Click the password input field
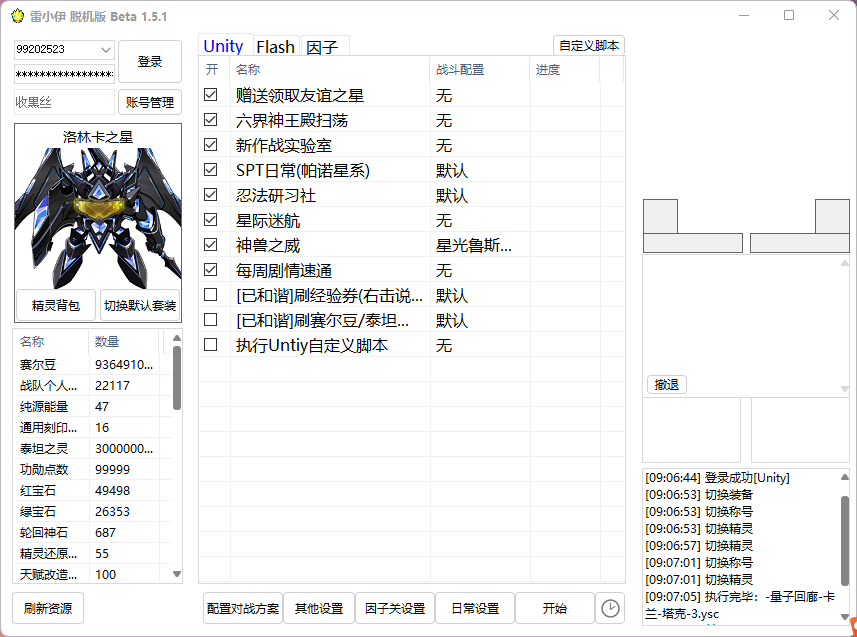The height and width of the screenshot is (637, 857). tap(64, 74)
